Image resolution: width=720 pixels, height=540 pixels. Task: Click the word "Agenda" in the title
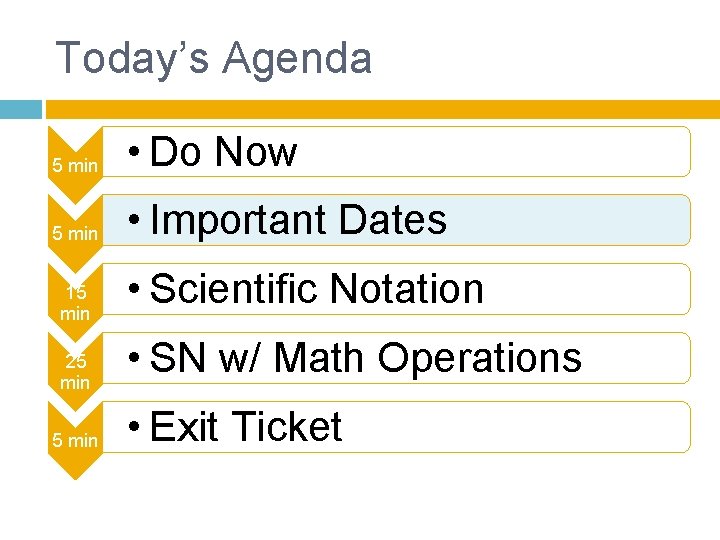(x=296, y=58)
